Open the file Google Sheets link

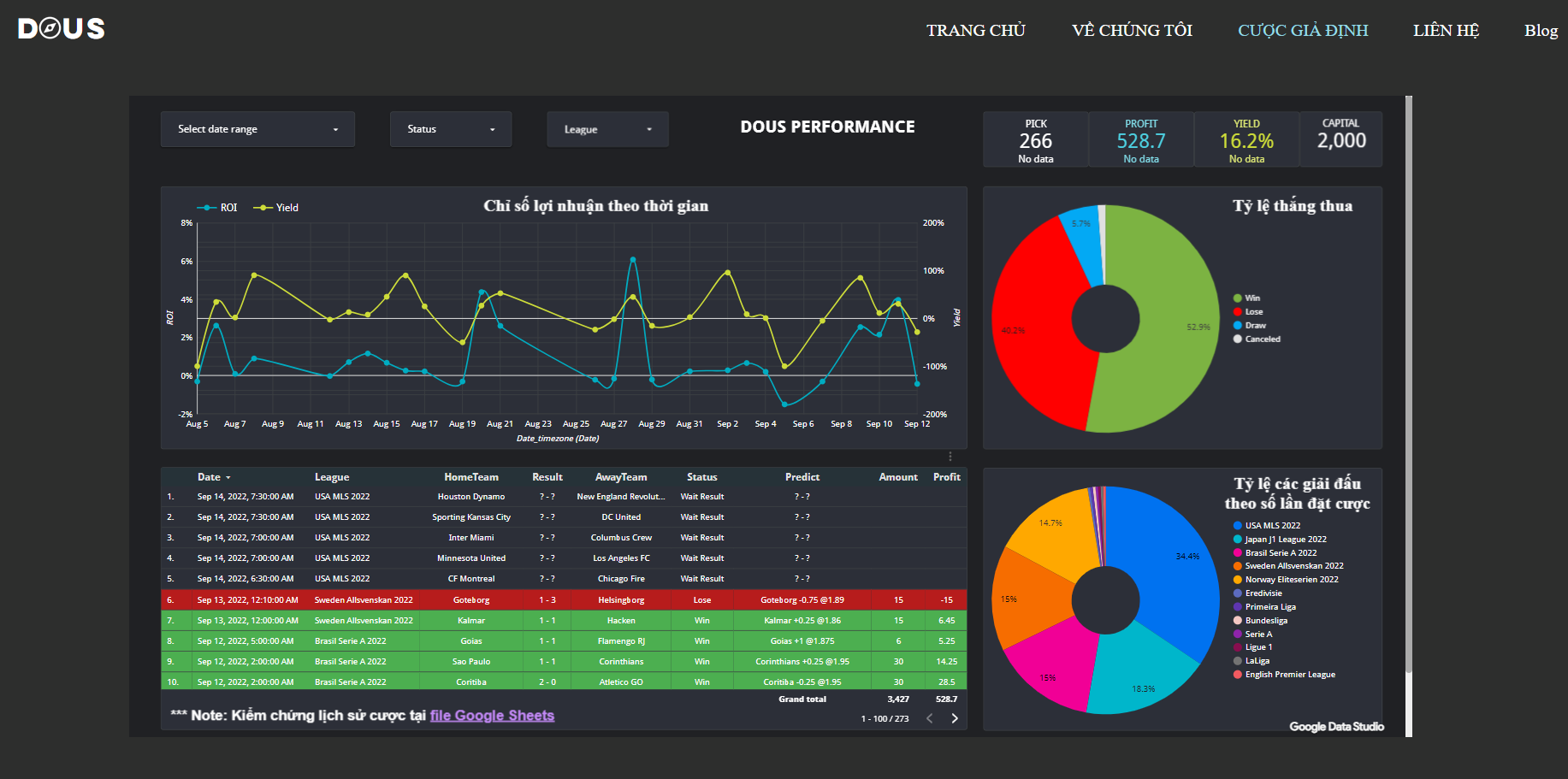[x=492, y=716]
